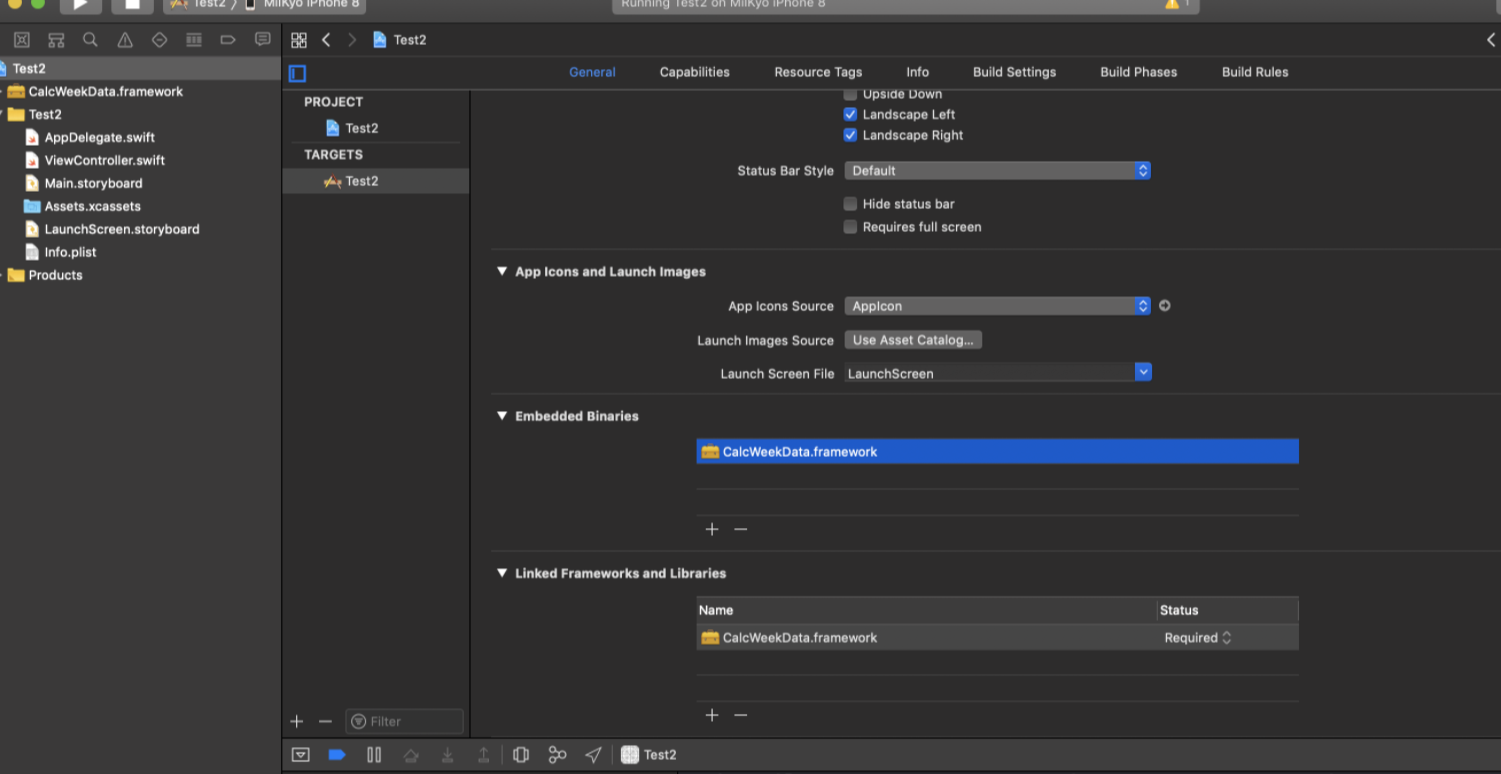Image resolution: width=1501 pixels, height=774 pixels.
Task: Switch to the Resource Tags tab
Action: (818, 72)
